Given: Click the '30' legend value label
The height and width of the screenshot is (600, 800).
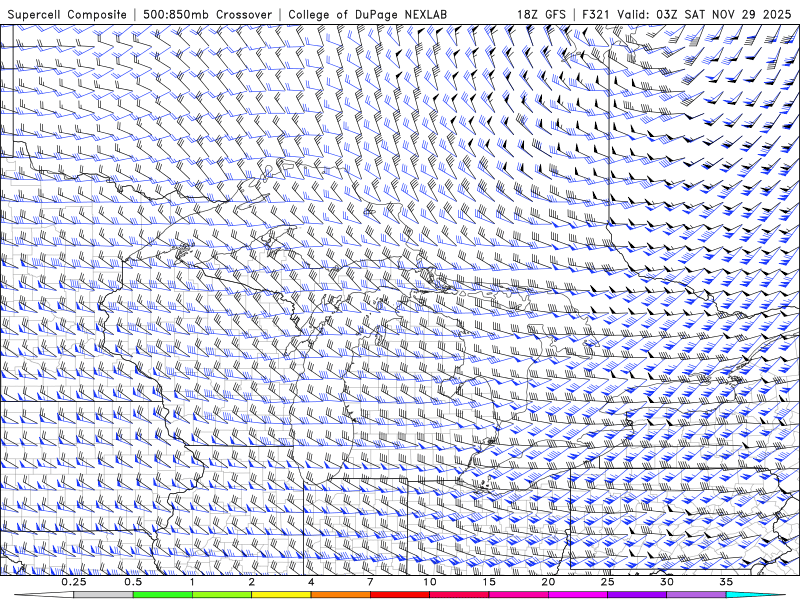Looking at the screenshot, I should (667, 582).
